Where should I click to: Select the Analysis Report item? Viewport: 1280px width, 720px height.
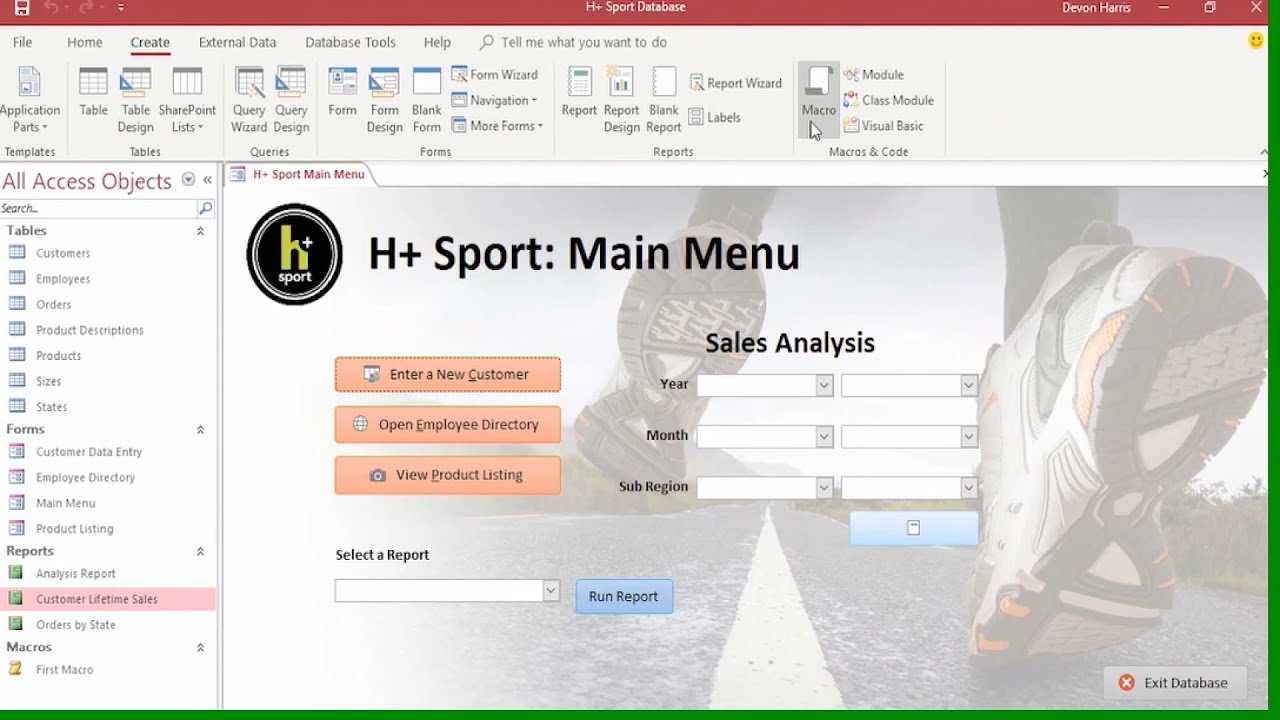[x=76, y=574]
